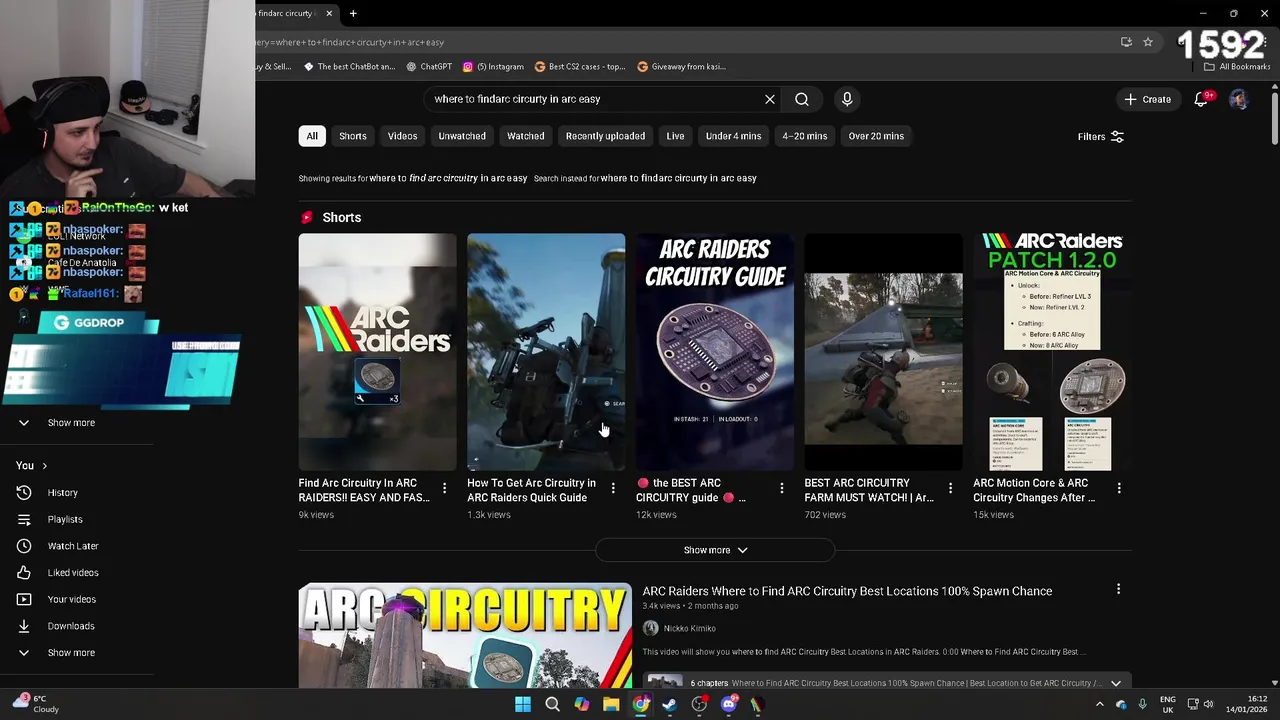Expand Show more above the You section
1280x720 pixels.
pyautogui.click(x=71, y=423)
